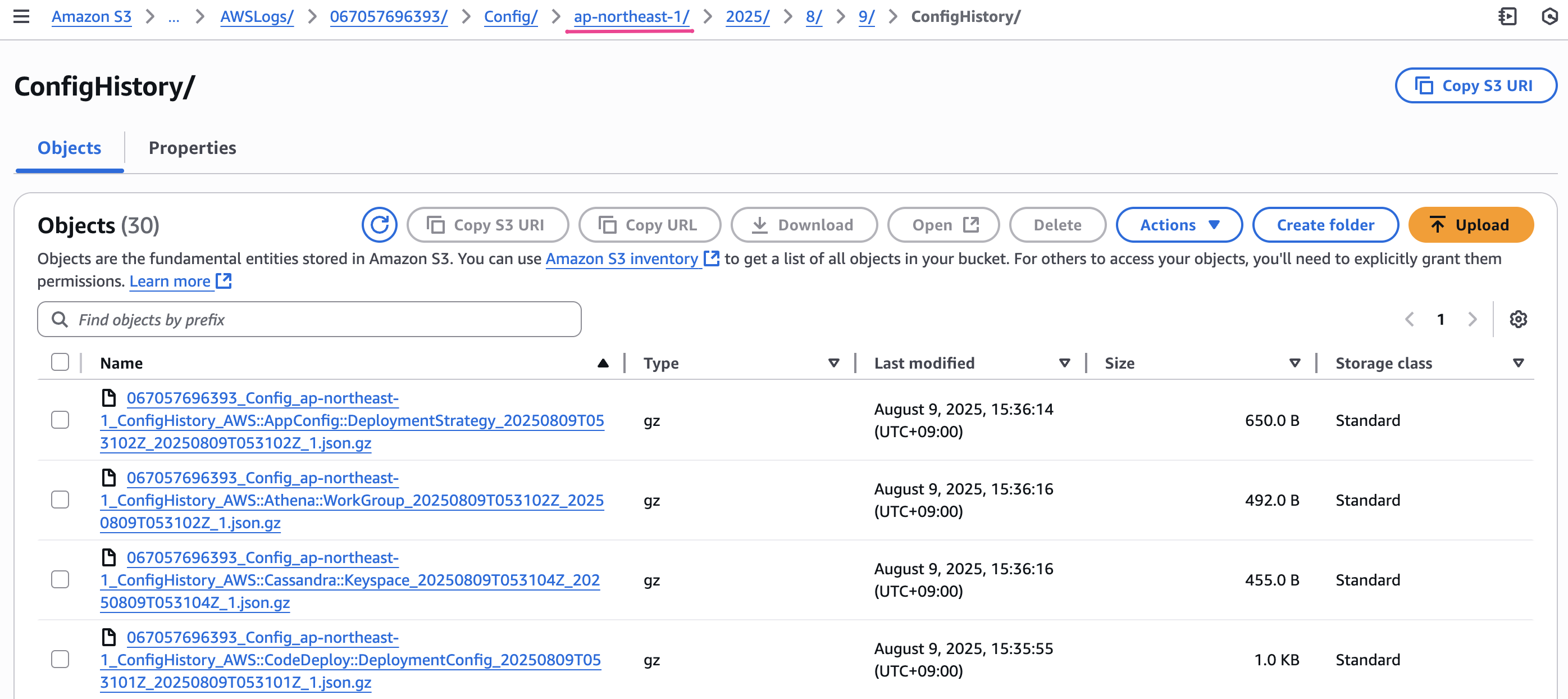Image resolution: width=1568 pixels, height=699 pixels.
Task: Go to previous page arrow in pagination
Action: pos(1409,319)
